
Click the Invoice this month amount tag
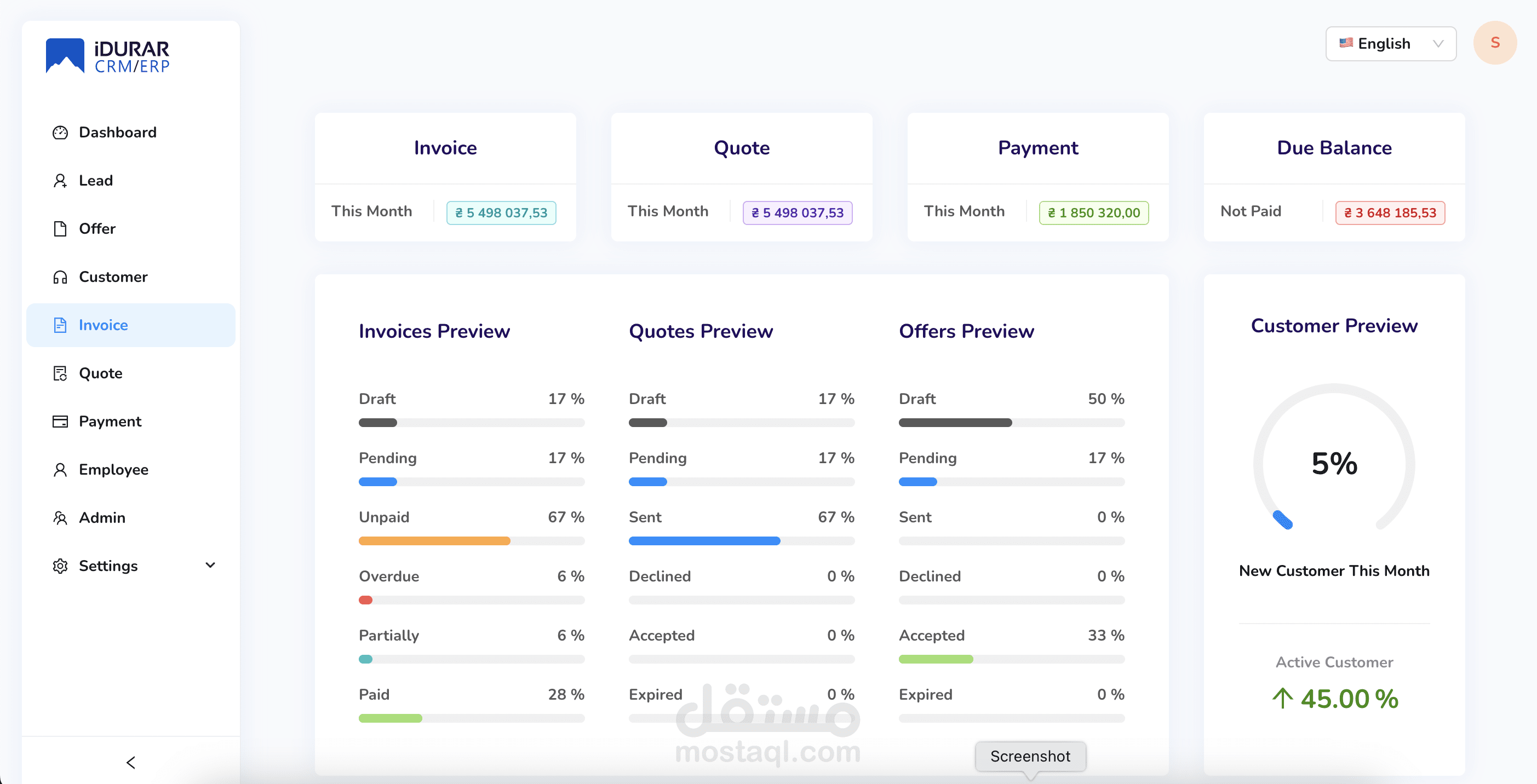[x=501, y=213]
